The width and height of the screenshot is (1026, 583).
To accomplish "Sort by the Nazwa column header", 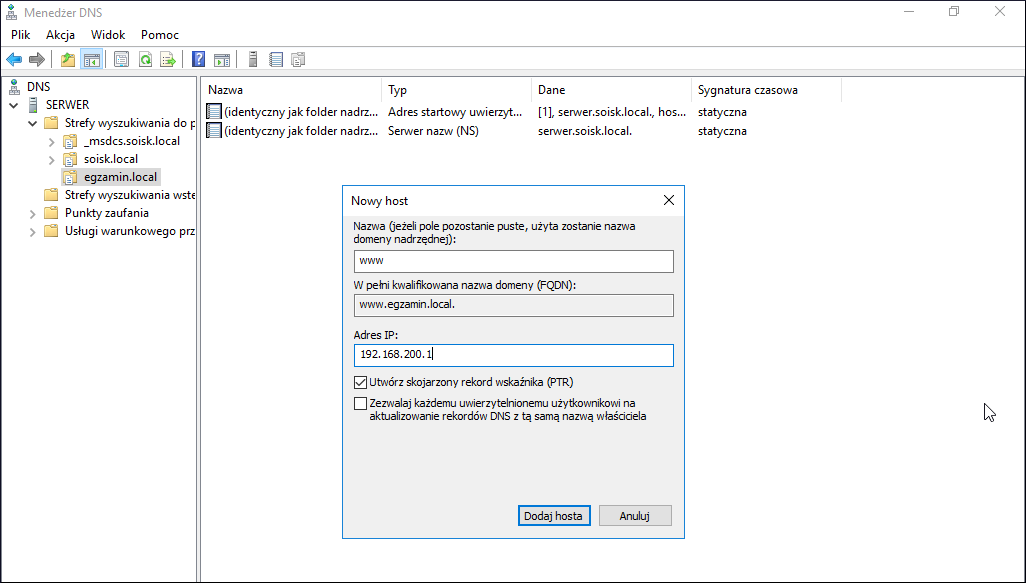I will pos(291,90).
